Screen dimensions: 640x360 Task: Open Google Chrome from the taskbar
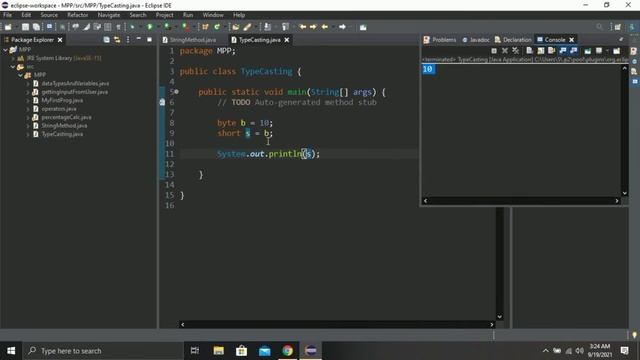point(287,351)
